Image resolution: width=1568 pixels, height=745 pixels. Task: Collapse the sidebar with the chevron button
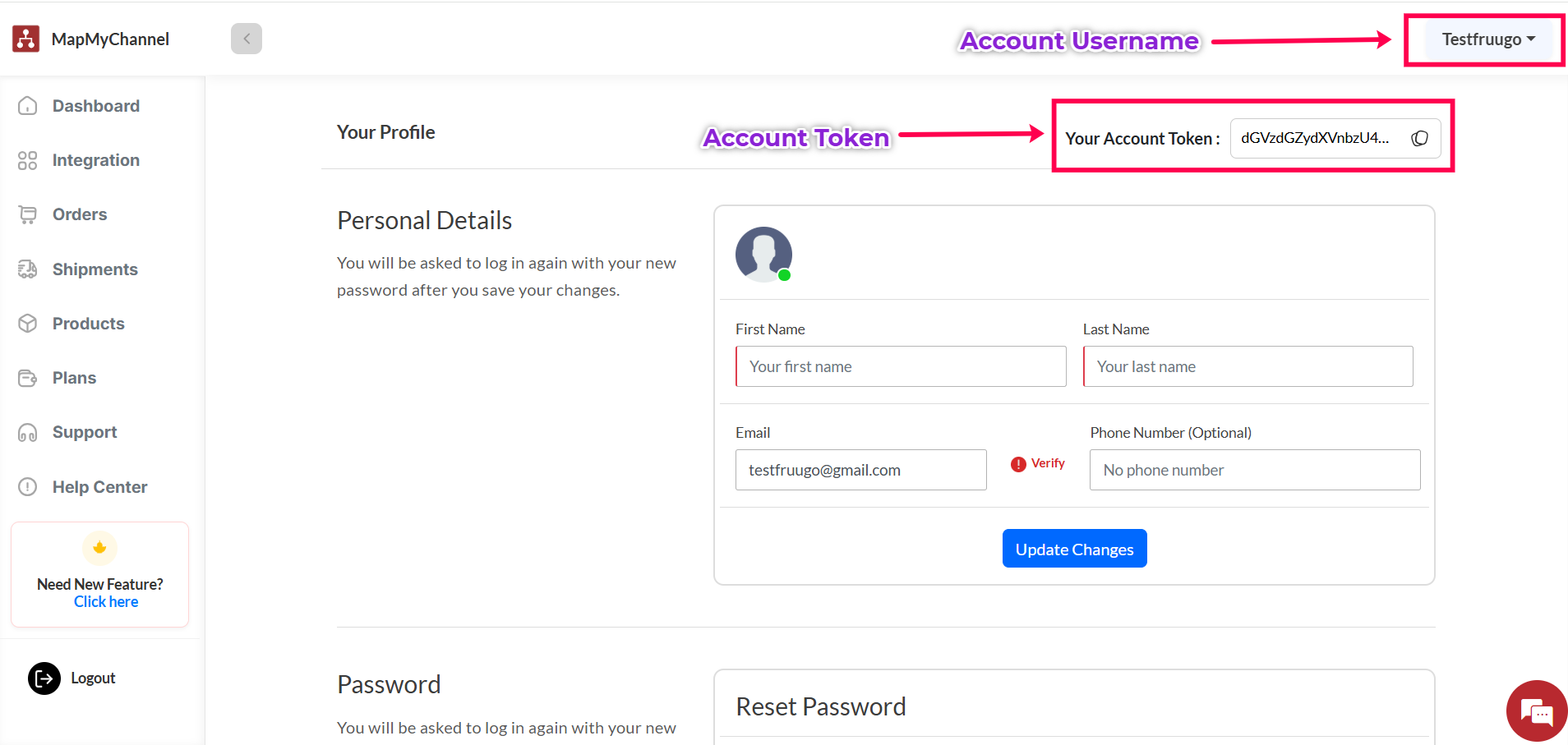tap(246, 39)
